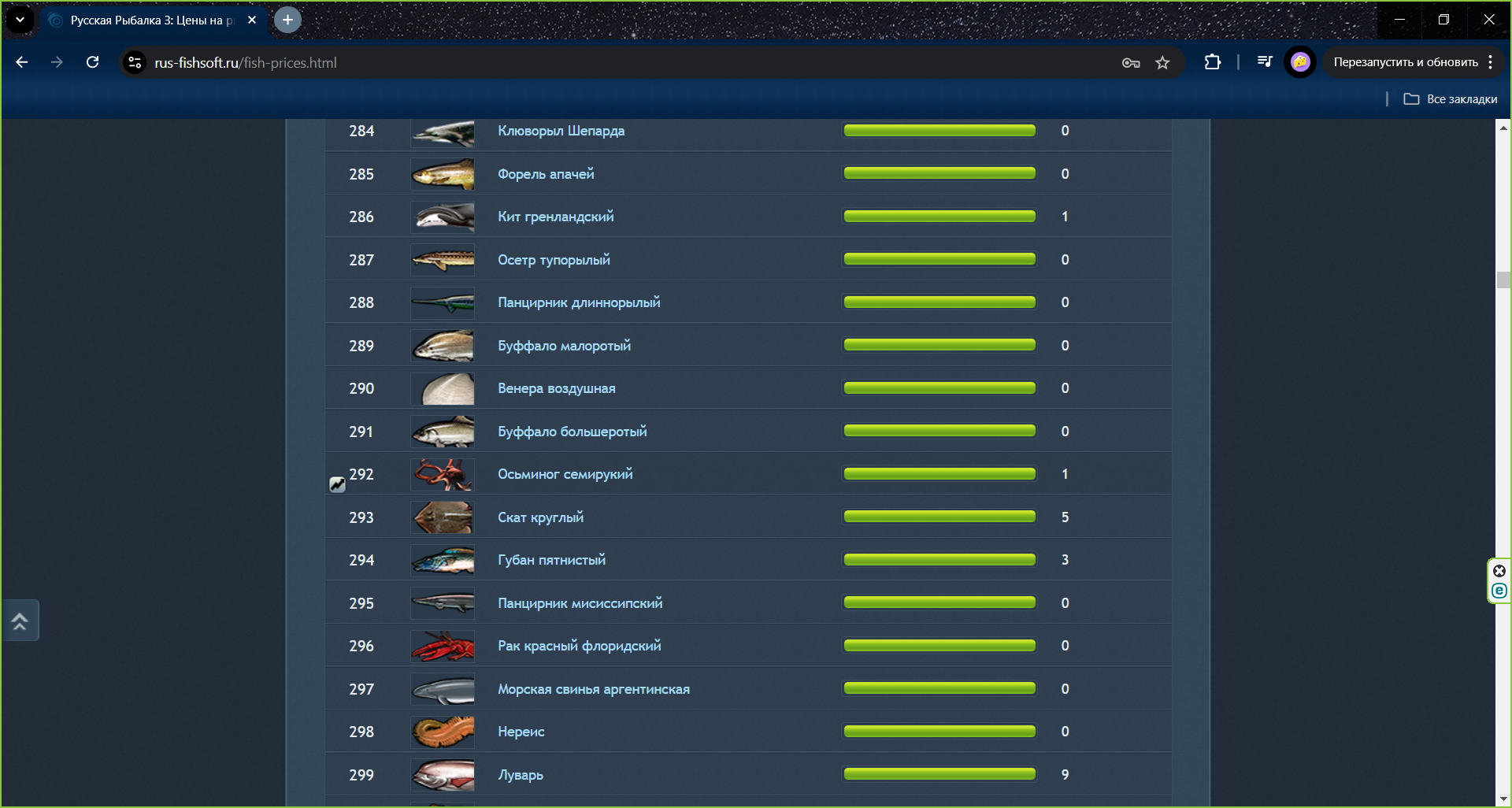Open the extensions puzzle icon
This screenshot has width=1512, height=808.
point(1213,62)
